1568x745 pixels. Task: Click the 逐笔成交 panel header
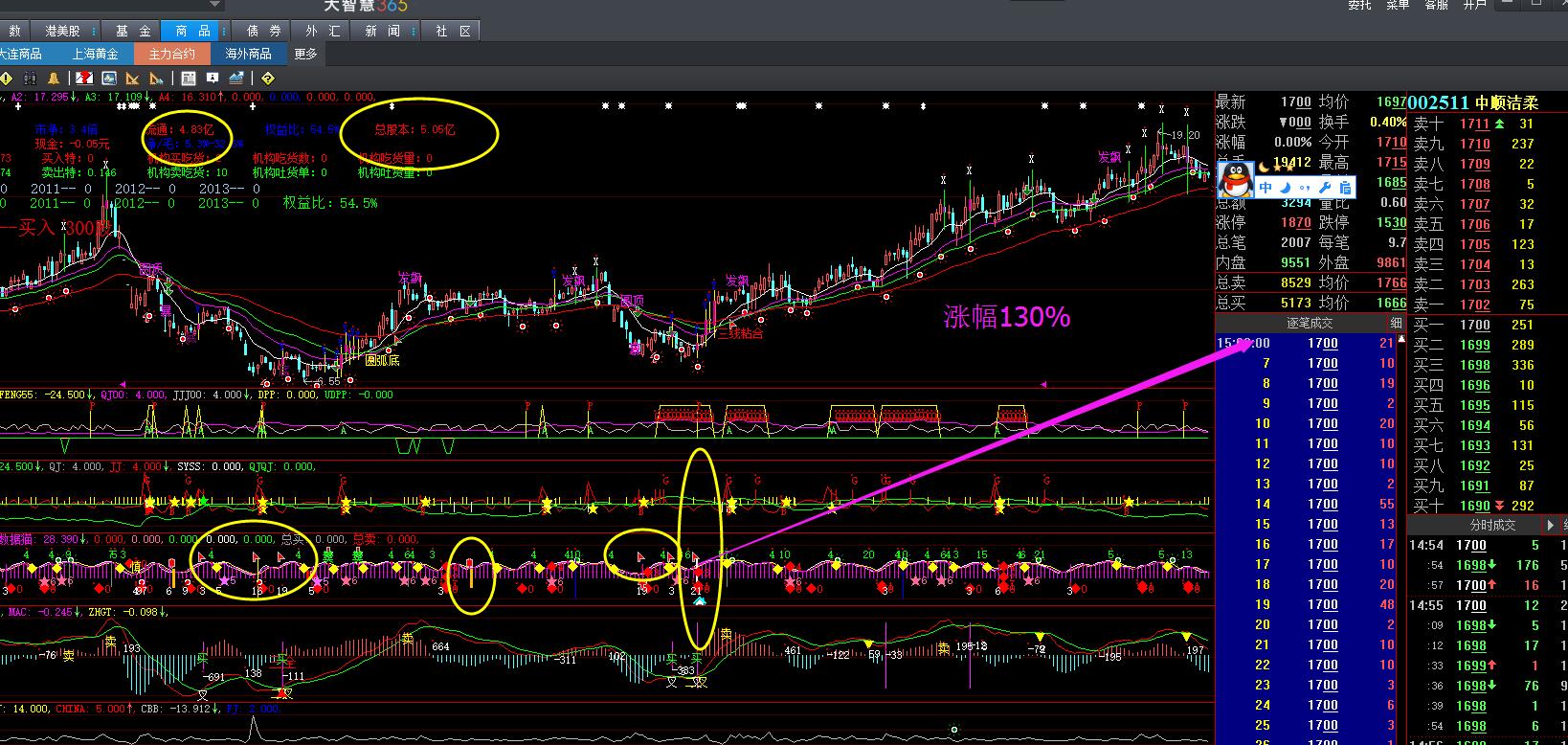(1309, 323)
